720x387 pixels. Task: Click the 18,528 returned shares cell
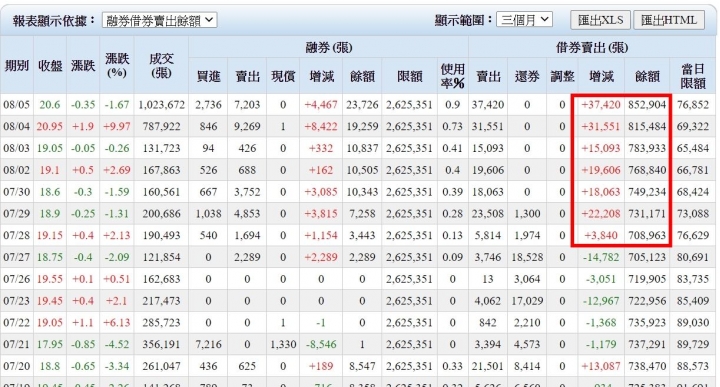(x=527, y=257)
